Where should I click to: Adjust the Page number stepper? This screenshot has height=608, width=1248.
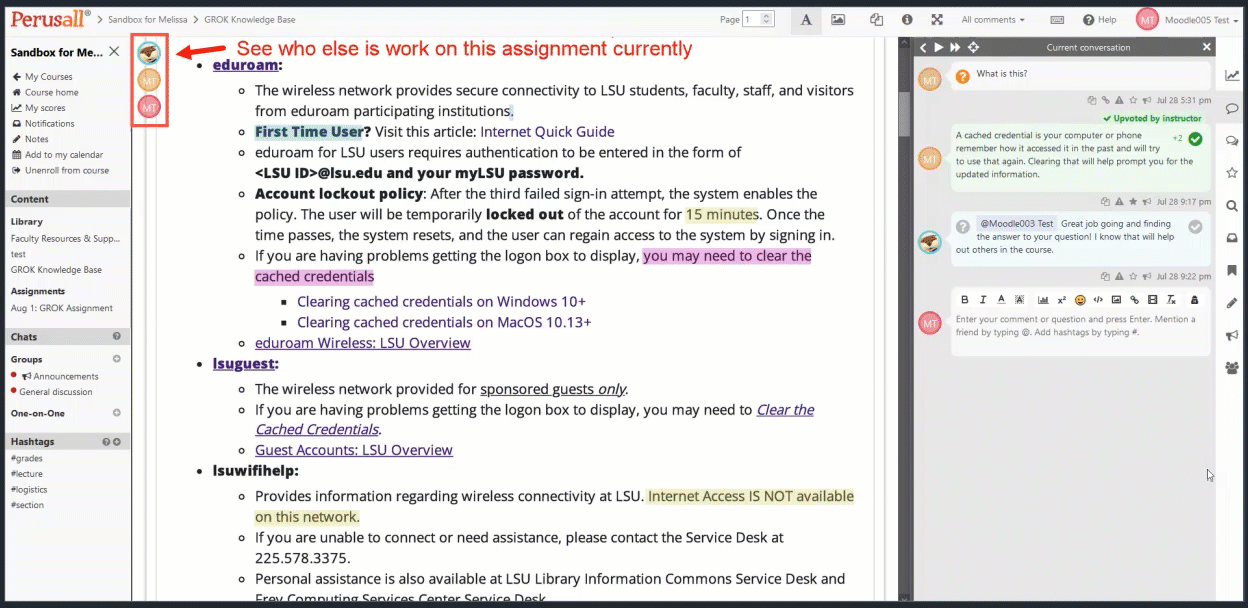pos(766,19)
